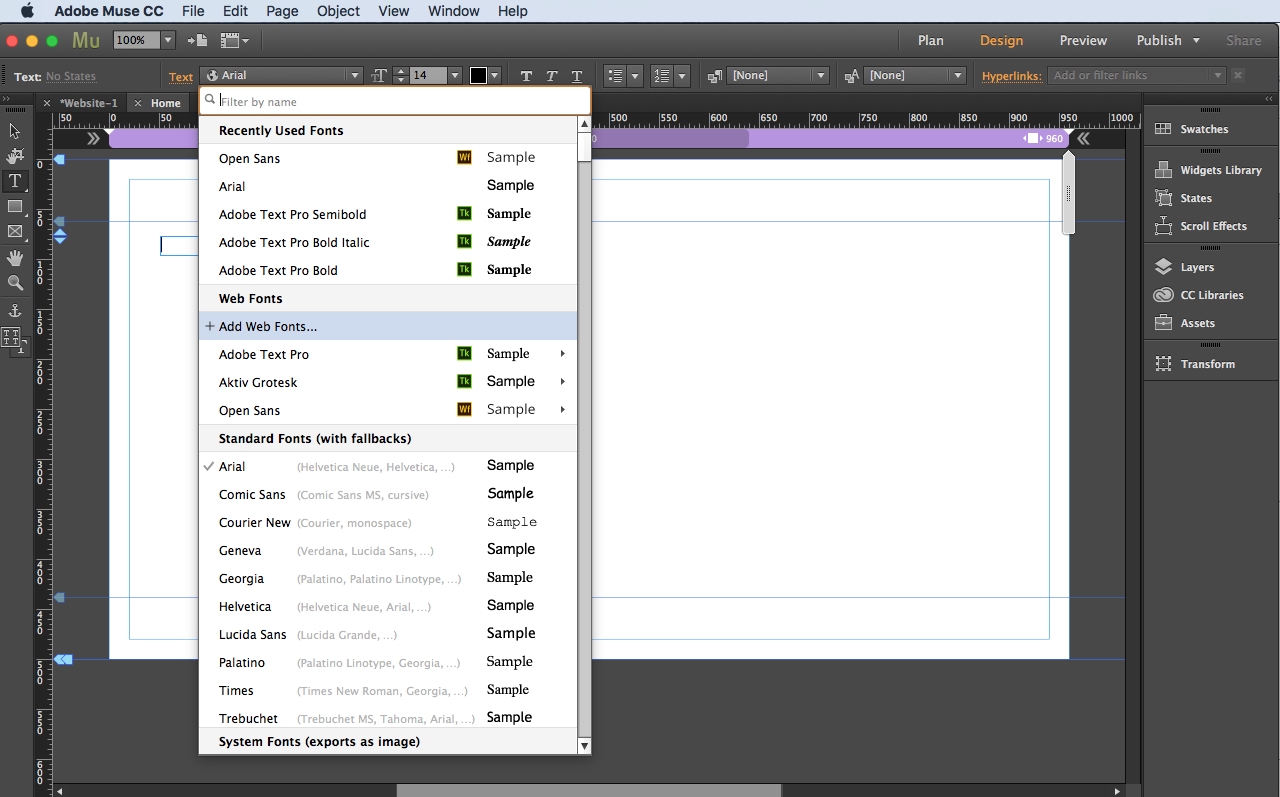This screenshot has width=1280, height=797.
Task: Select the Rectangle Frame tool
Action: coord(15,231)
